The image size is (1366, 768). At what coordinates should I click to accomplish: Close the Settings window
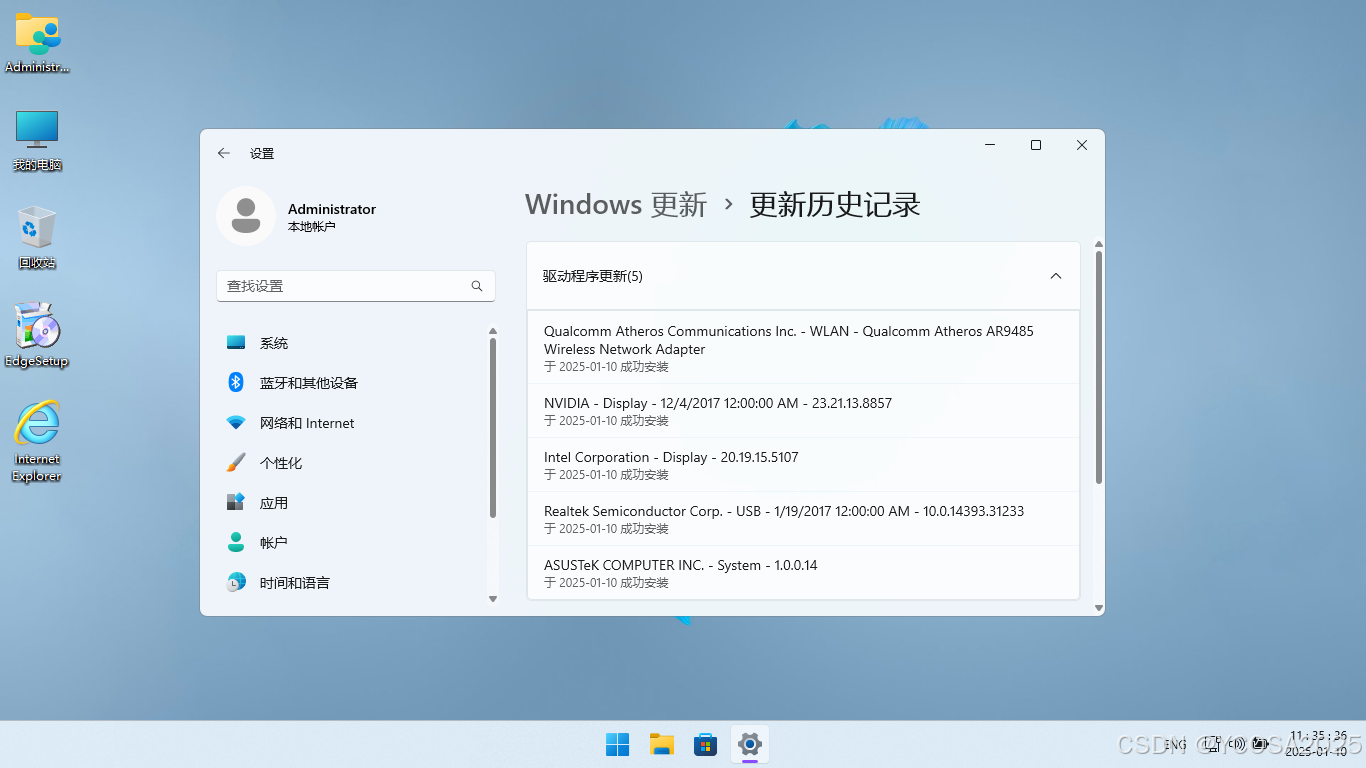click(x=1082, y=146)
